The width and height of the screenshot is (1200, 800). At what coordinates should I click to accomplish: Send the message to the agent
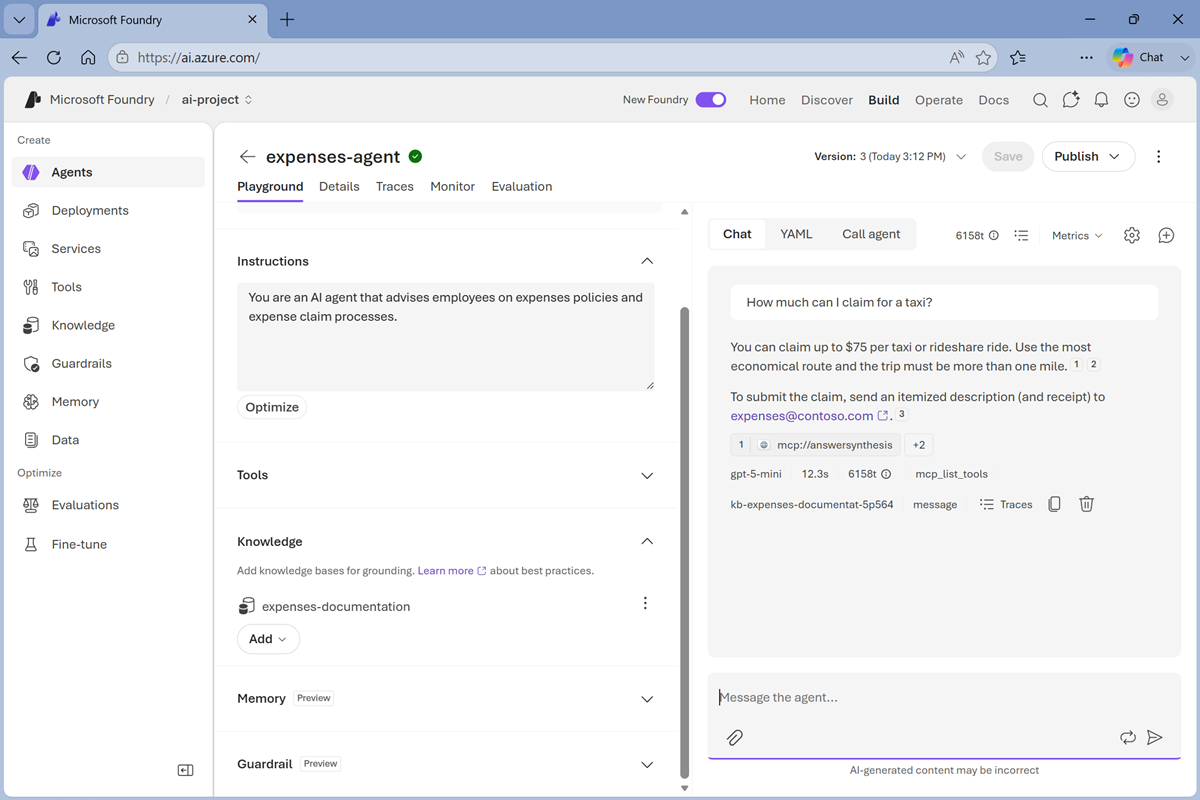(x=1155, y=738)
